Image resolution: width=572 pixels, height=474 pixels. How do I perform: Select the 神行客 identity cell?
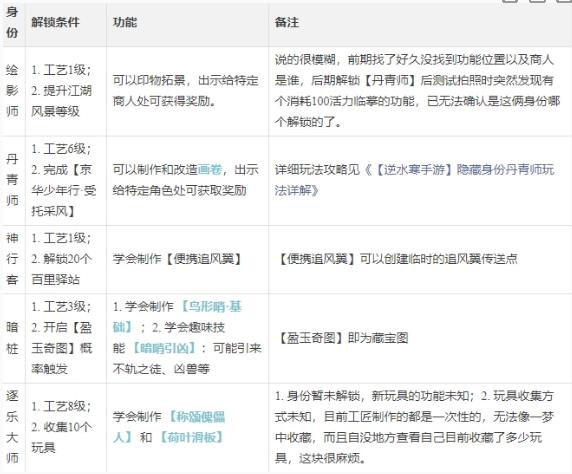tap(12, 259)
